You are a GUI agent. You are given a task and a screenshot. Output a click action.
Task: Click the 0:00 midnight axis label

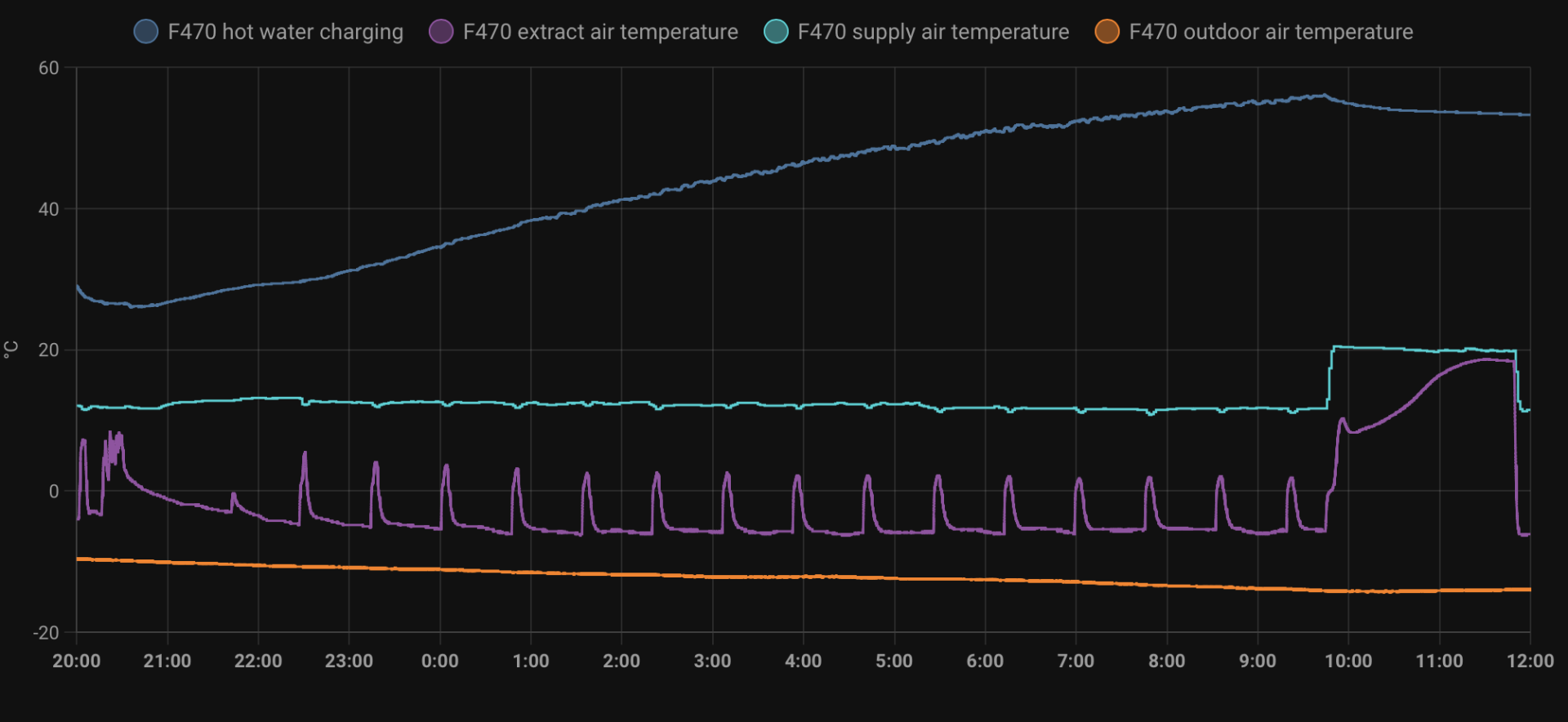tap(440, 661)
